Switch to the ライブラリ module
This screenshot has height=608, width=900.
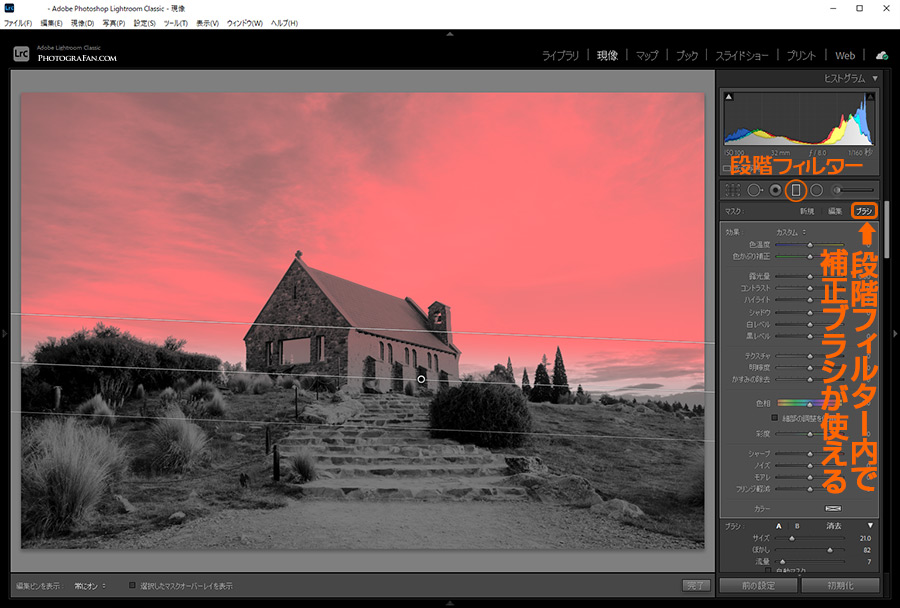560,56
